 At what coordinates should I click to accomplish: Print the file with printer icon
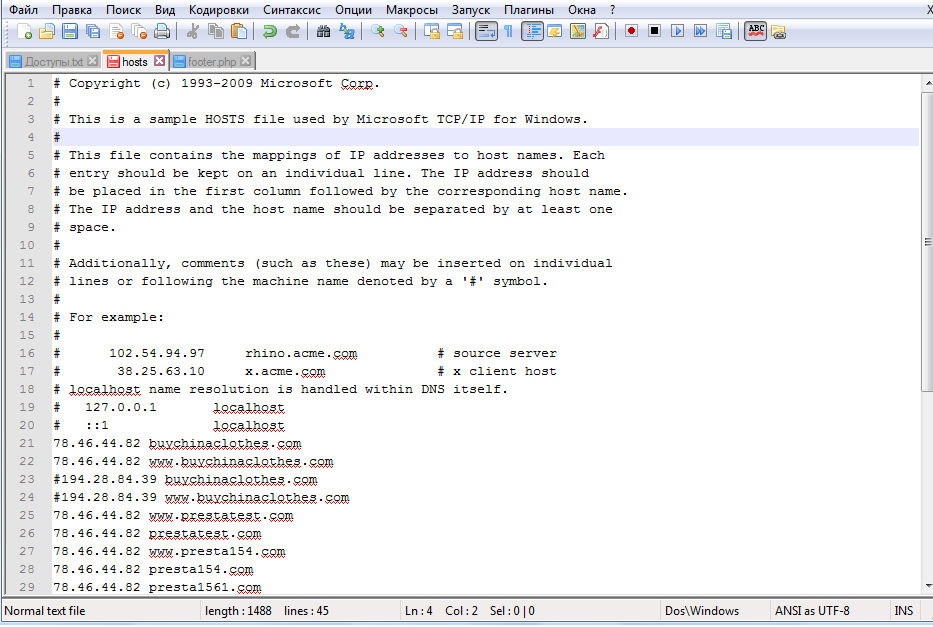(x=162, y=31)
